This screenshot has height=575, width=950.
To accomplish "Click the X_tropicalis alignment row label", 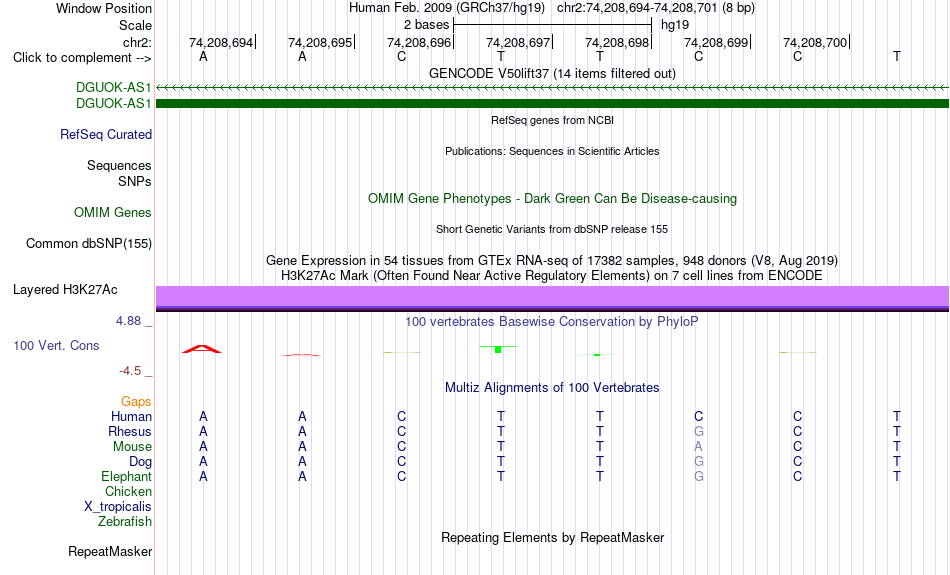I will 118,507.
